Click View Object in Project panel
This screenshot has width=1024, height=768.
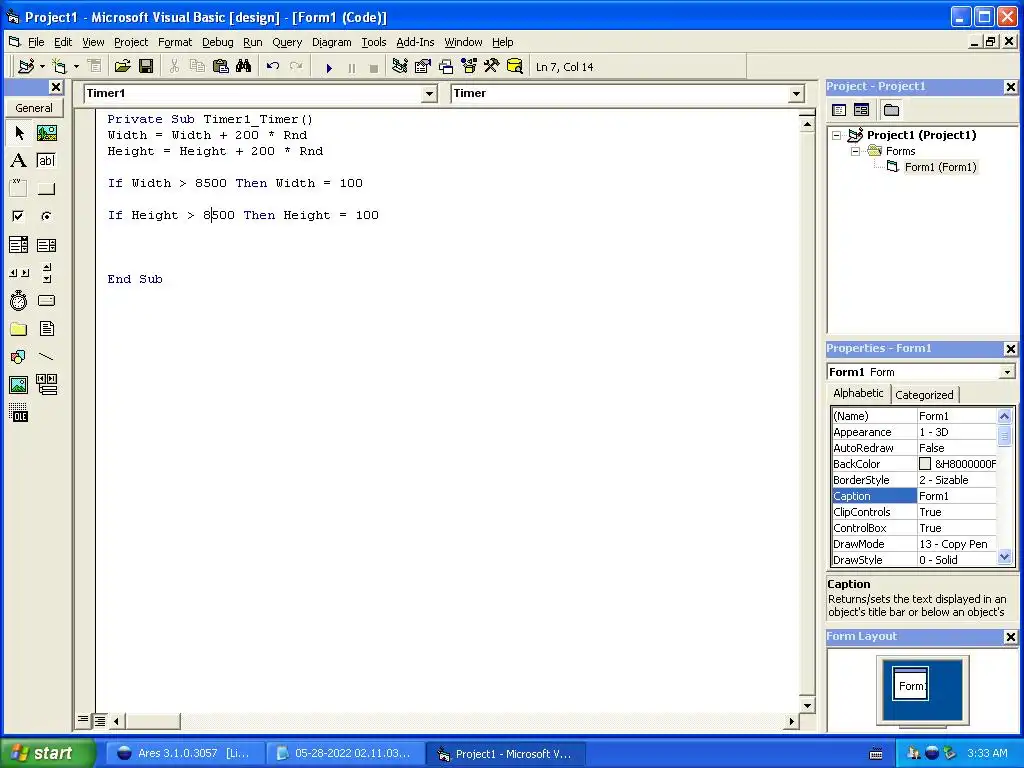pos(861,110)
